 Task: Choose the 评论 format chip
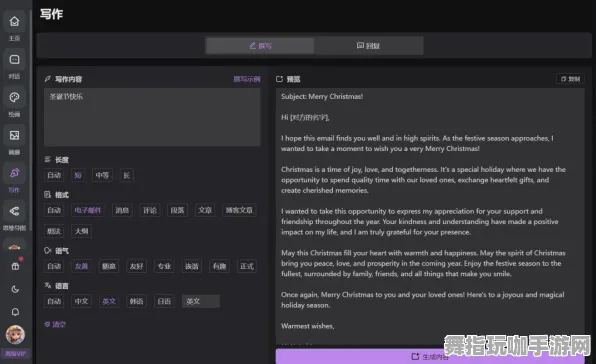coord(150,210)
